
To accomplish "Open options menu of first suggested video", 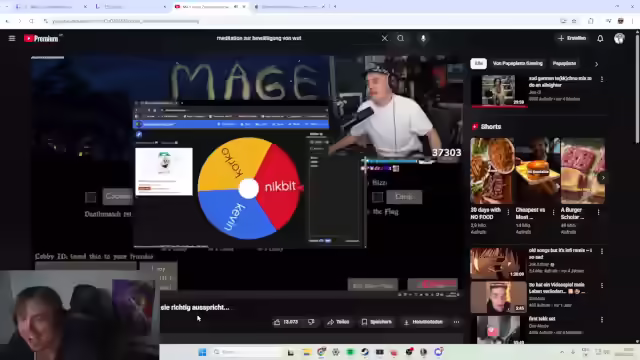I will click(x=602, y=79).
